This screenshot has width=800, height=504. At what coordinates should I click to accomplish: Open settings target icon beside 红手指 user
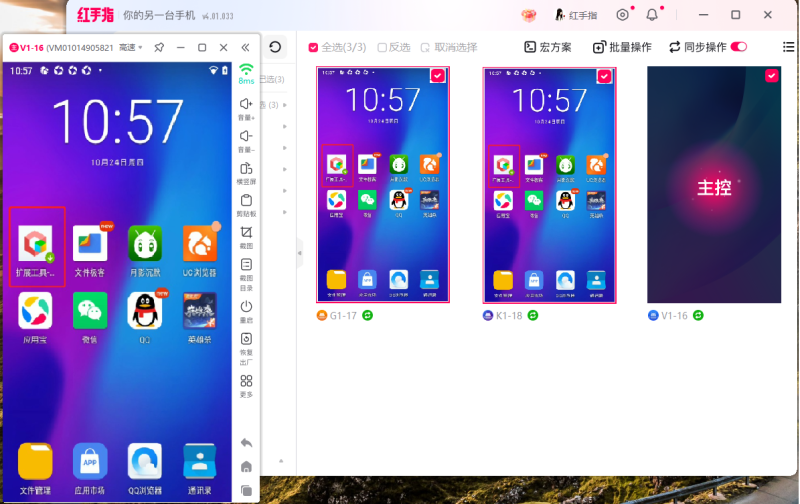coord(622,15)
